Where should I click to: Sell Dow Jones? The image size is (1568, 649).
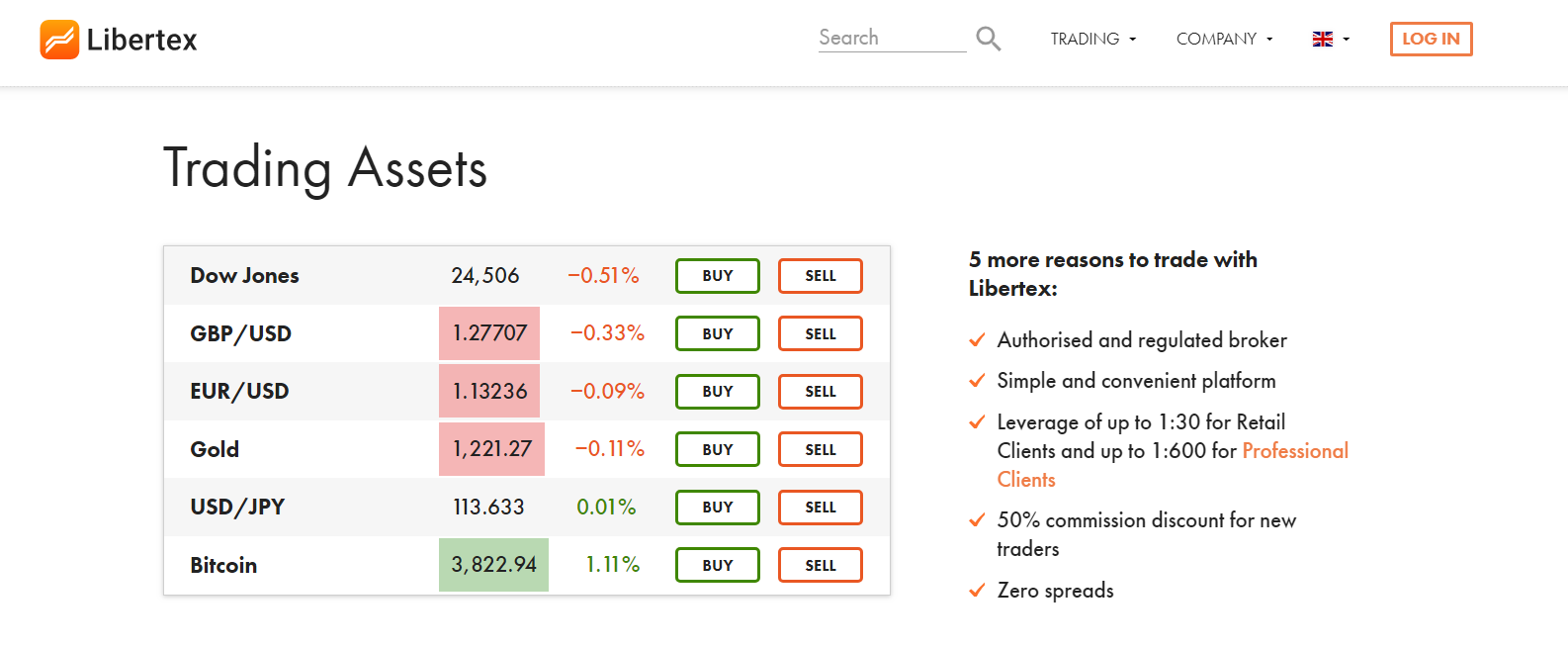[821, 276]
